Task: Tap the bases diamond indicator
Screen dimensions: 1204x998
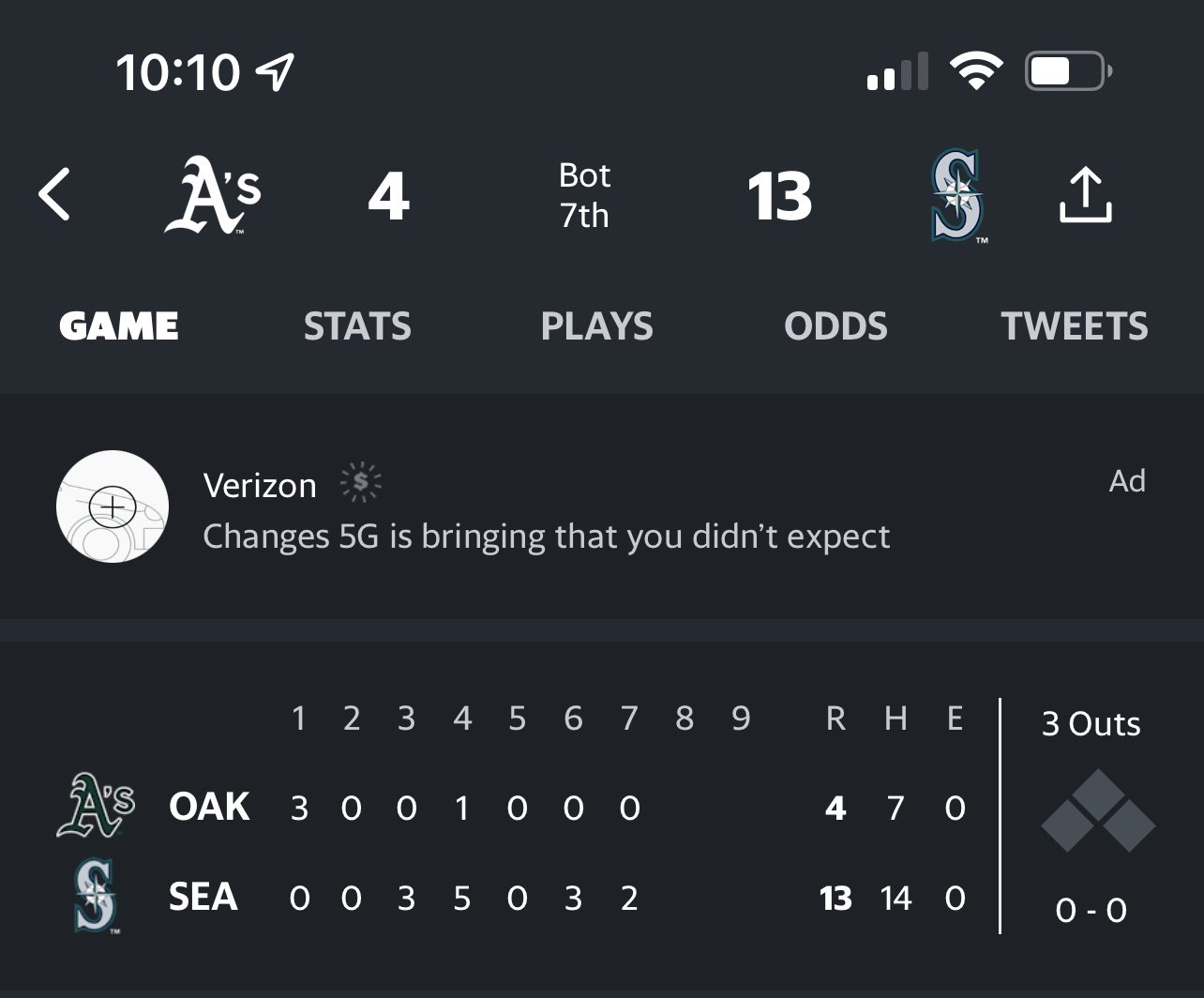Action: pyautogui.click(x=1097, y=810)
